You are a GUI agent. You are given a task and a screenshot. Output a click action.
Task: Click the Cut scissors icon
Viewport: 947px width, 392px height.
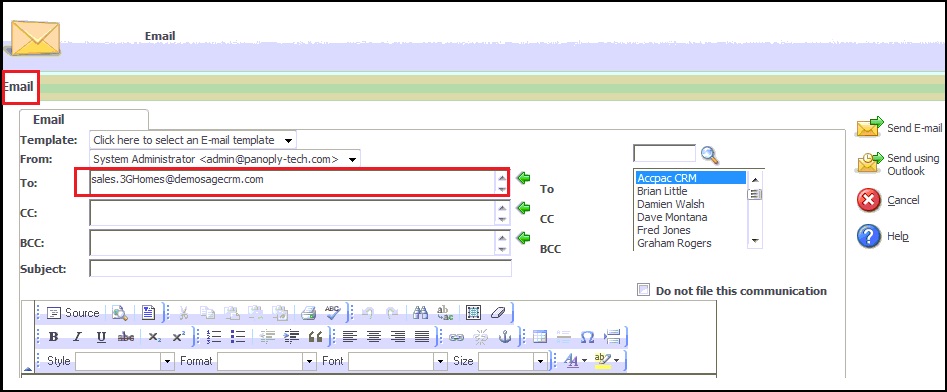point(184,313)
